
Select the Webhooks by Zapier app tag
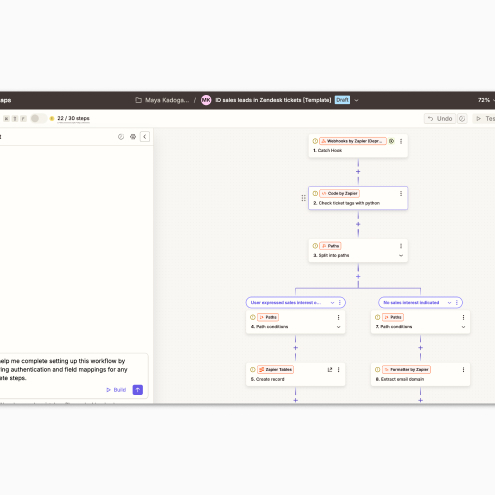pos(353,141)
